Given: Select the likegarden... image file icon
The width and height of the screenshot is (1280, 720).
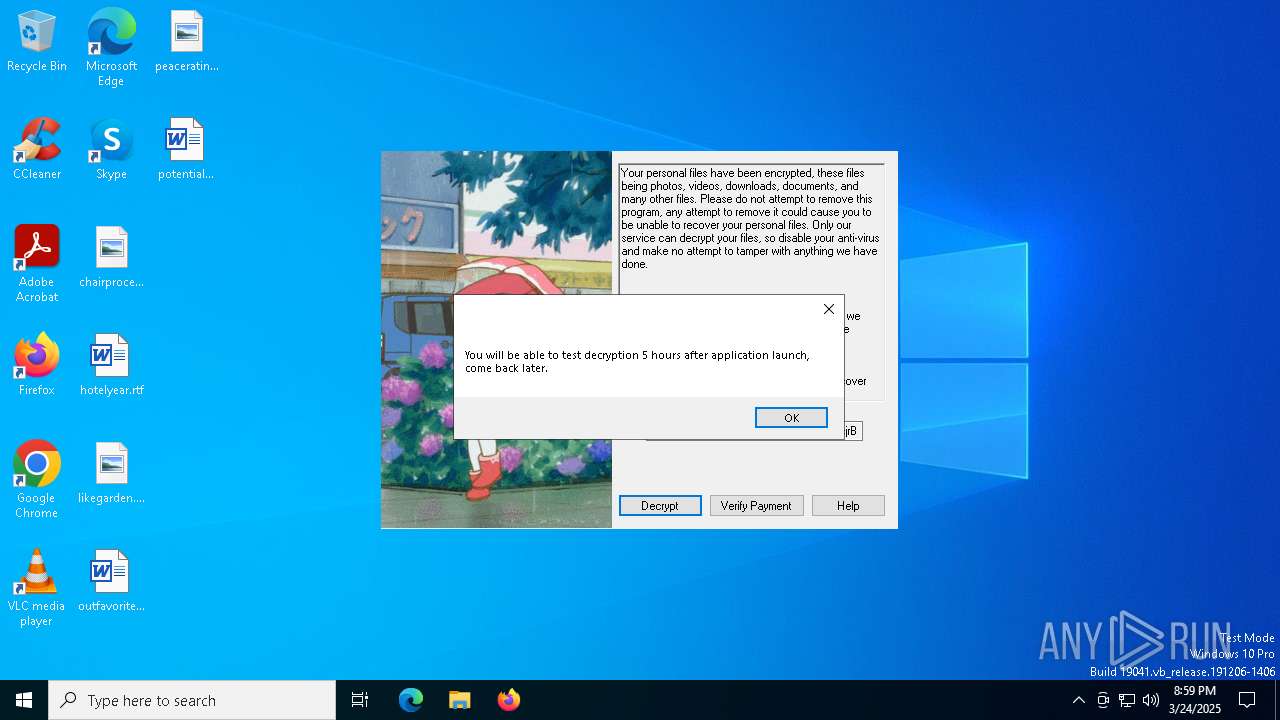Looking at the screenshot, I should [x=111, y=474].
